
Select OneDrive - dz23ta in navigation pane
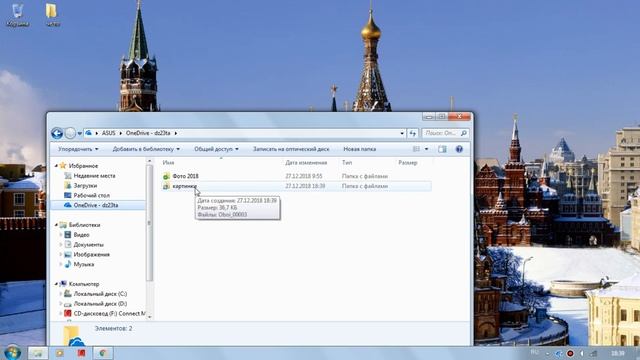pyautogui.click(x=96, y=205)
